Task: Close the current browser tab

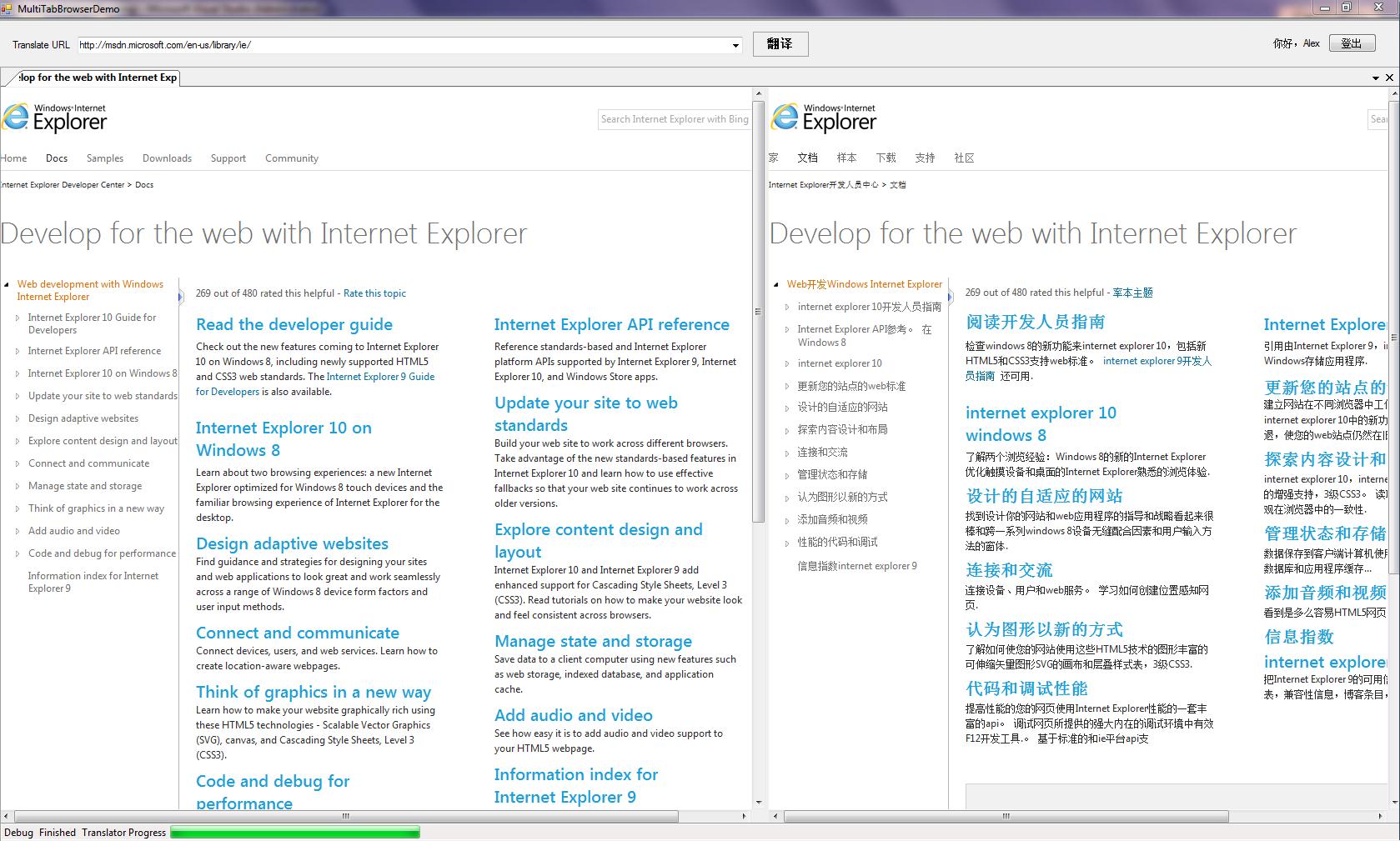Action: (1389, 78)
